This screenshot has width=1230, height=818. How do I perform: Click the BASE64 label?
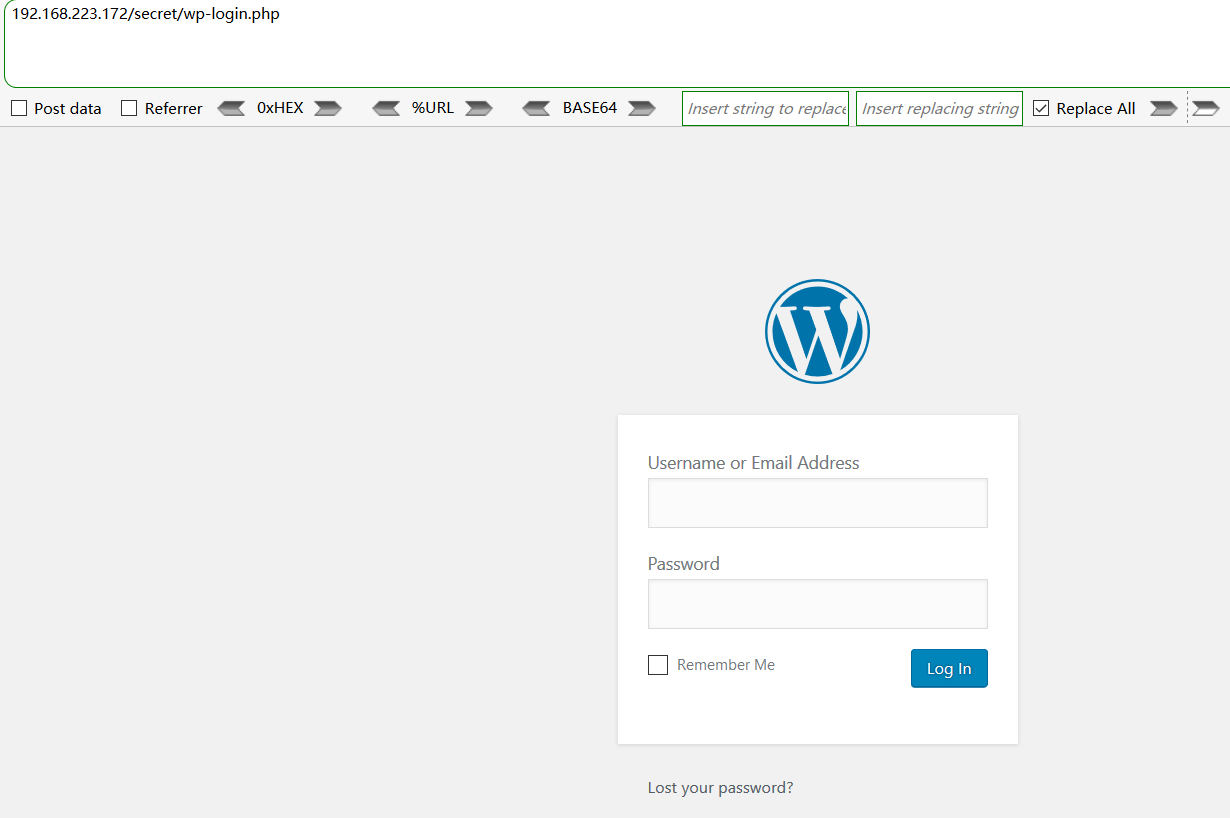pos(590,108)
